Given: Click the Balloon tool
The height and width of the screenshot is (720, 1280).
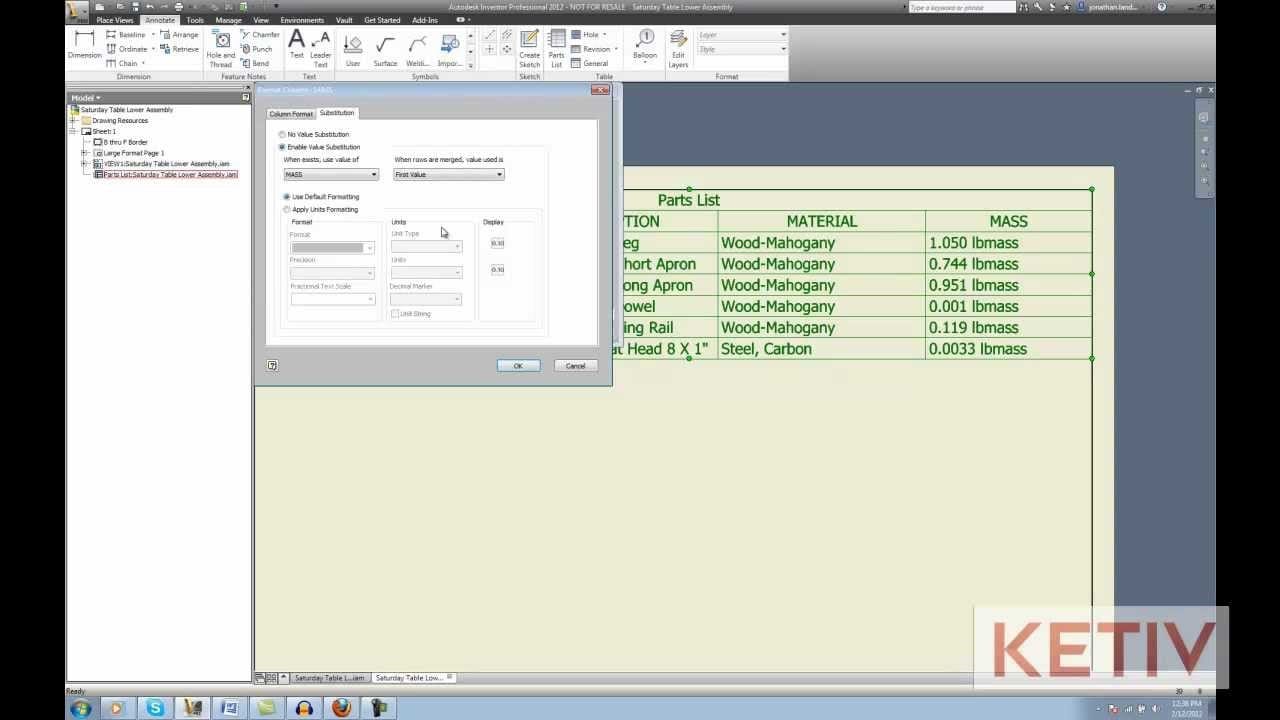Looking at the screenshot, I should [645, 45].
